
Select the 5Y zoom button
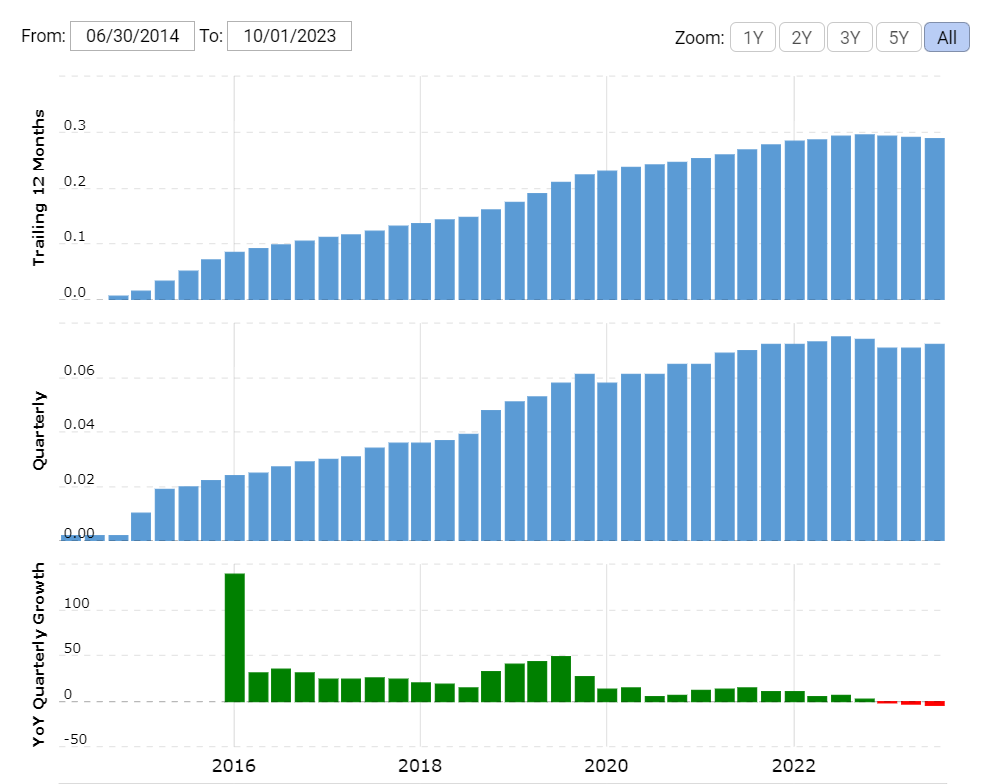(x=898, y=37)
